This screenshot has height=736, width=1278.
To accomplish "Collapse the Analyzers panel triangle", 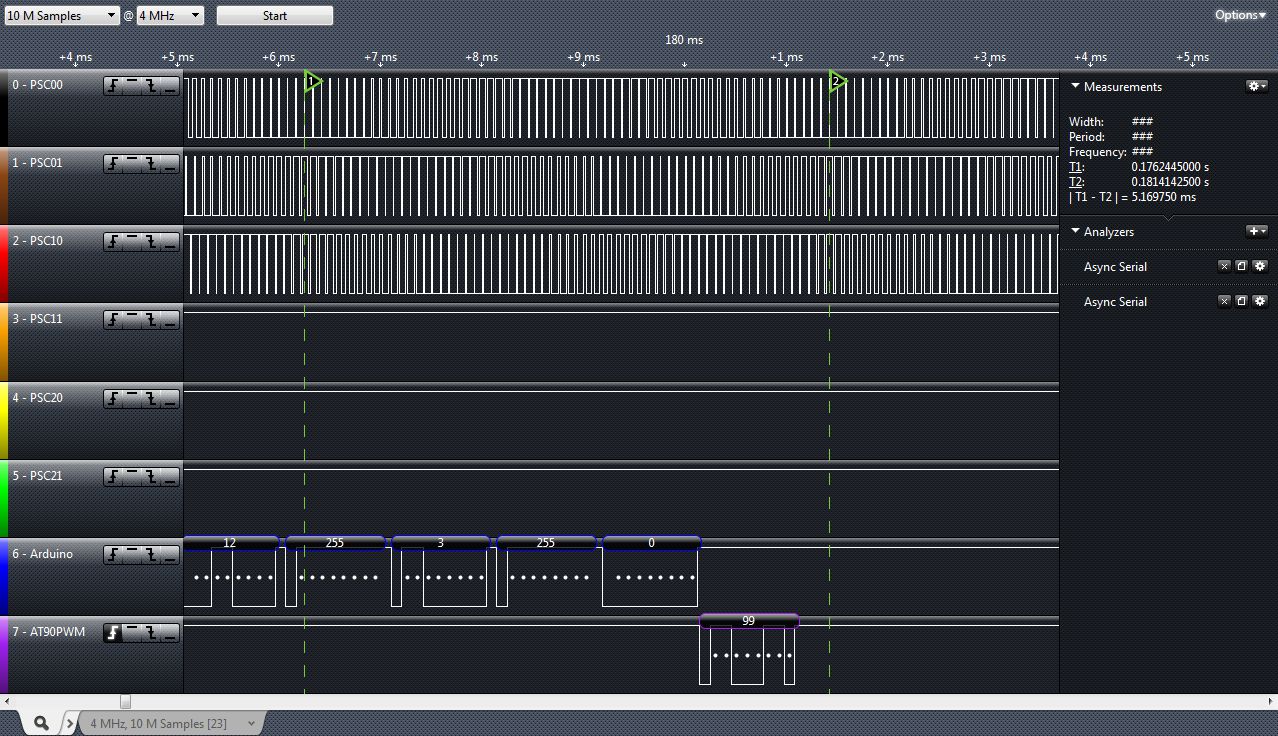I will click(1075, 231).
